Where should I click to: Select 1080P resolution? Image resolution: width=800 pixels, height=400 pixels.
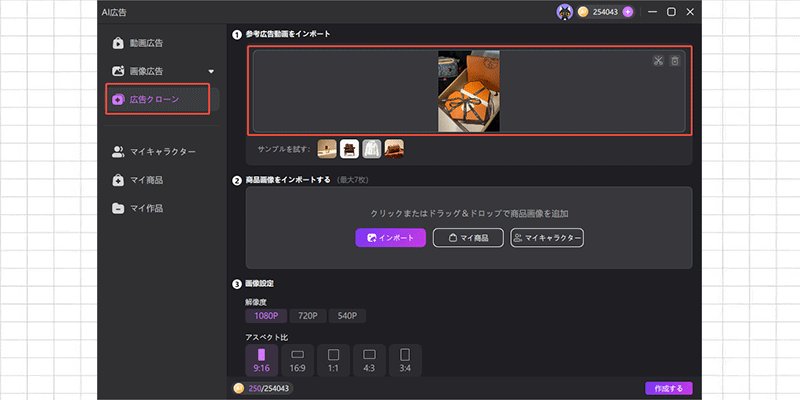pos(266,316)
